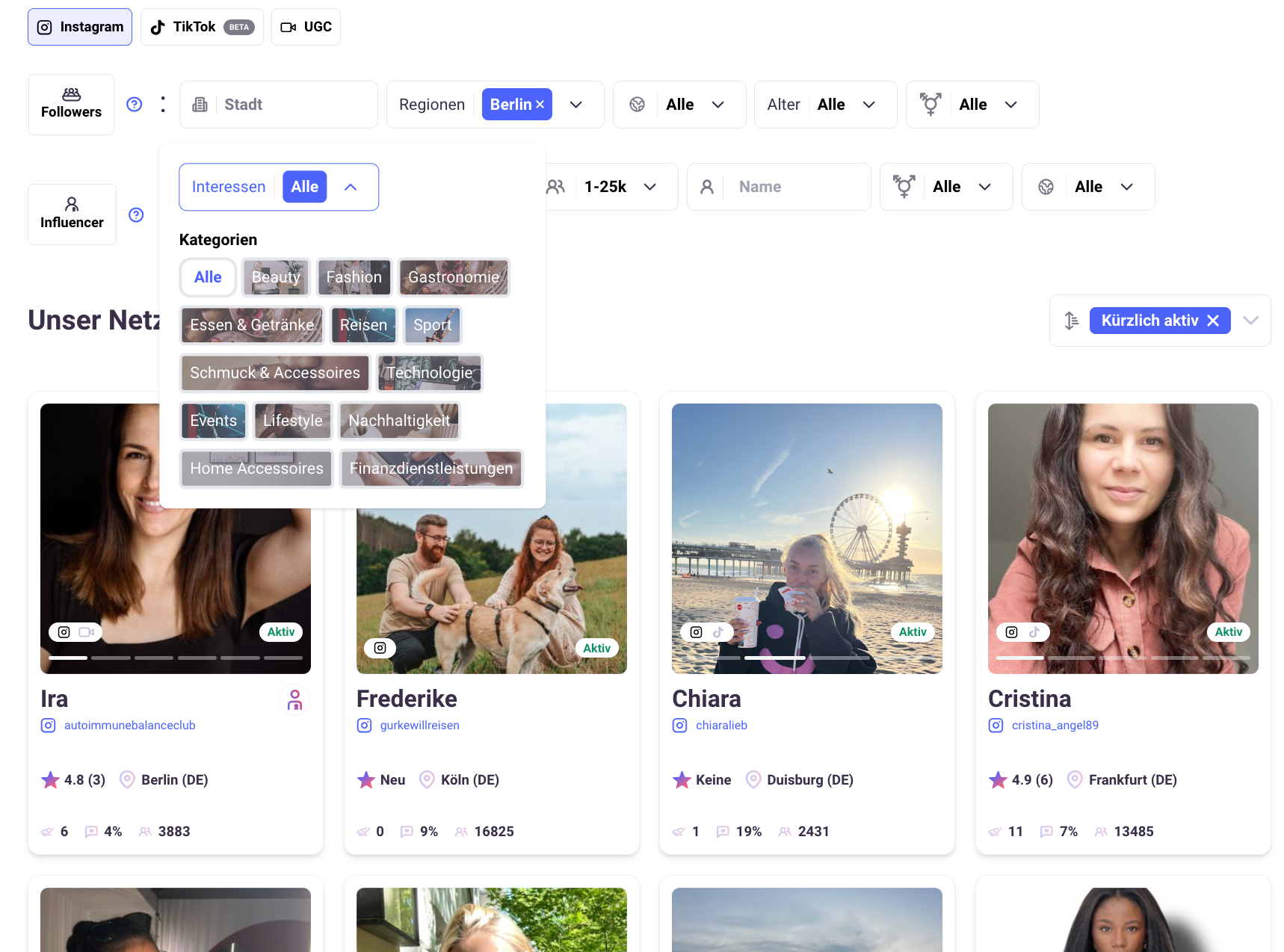Open autoimmunebalanceclub Instagram link
Screen dimensions: 1284x952
point(130,726)
